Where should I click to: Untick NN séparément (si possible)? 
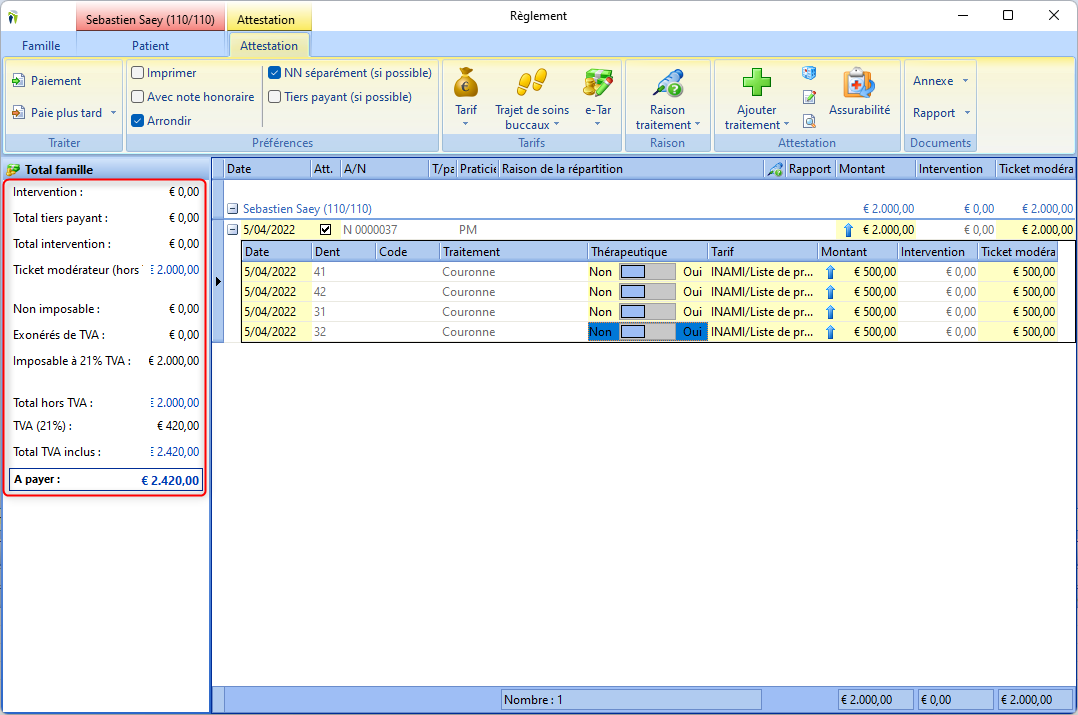[x=274, y=73]
